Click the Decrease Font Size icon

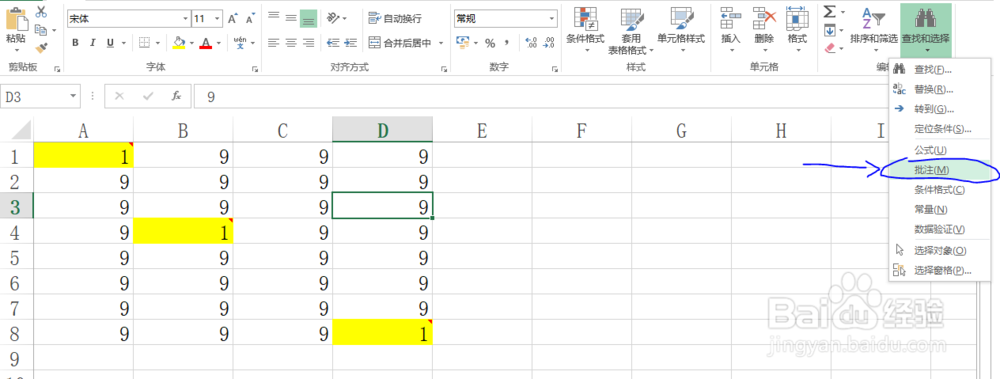251,19
